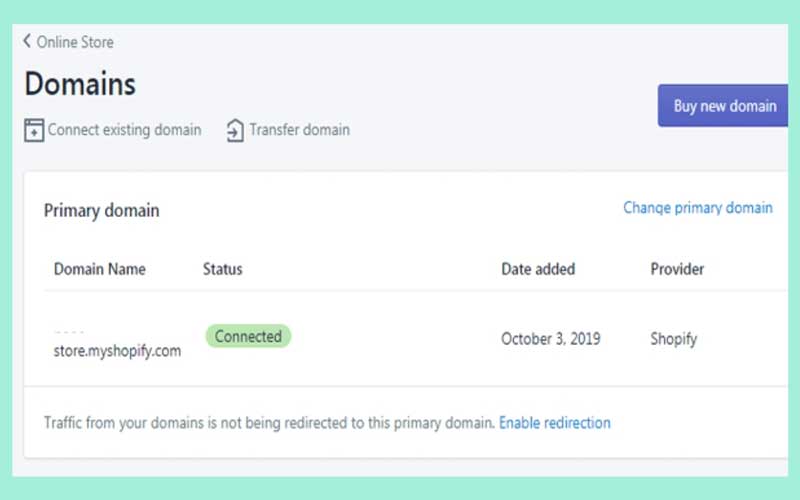Image resolution: width=800 pixels, height=500 pixels.
Task: Click the Transfer domain icon
Action: 235,130
